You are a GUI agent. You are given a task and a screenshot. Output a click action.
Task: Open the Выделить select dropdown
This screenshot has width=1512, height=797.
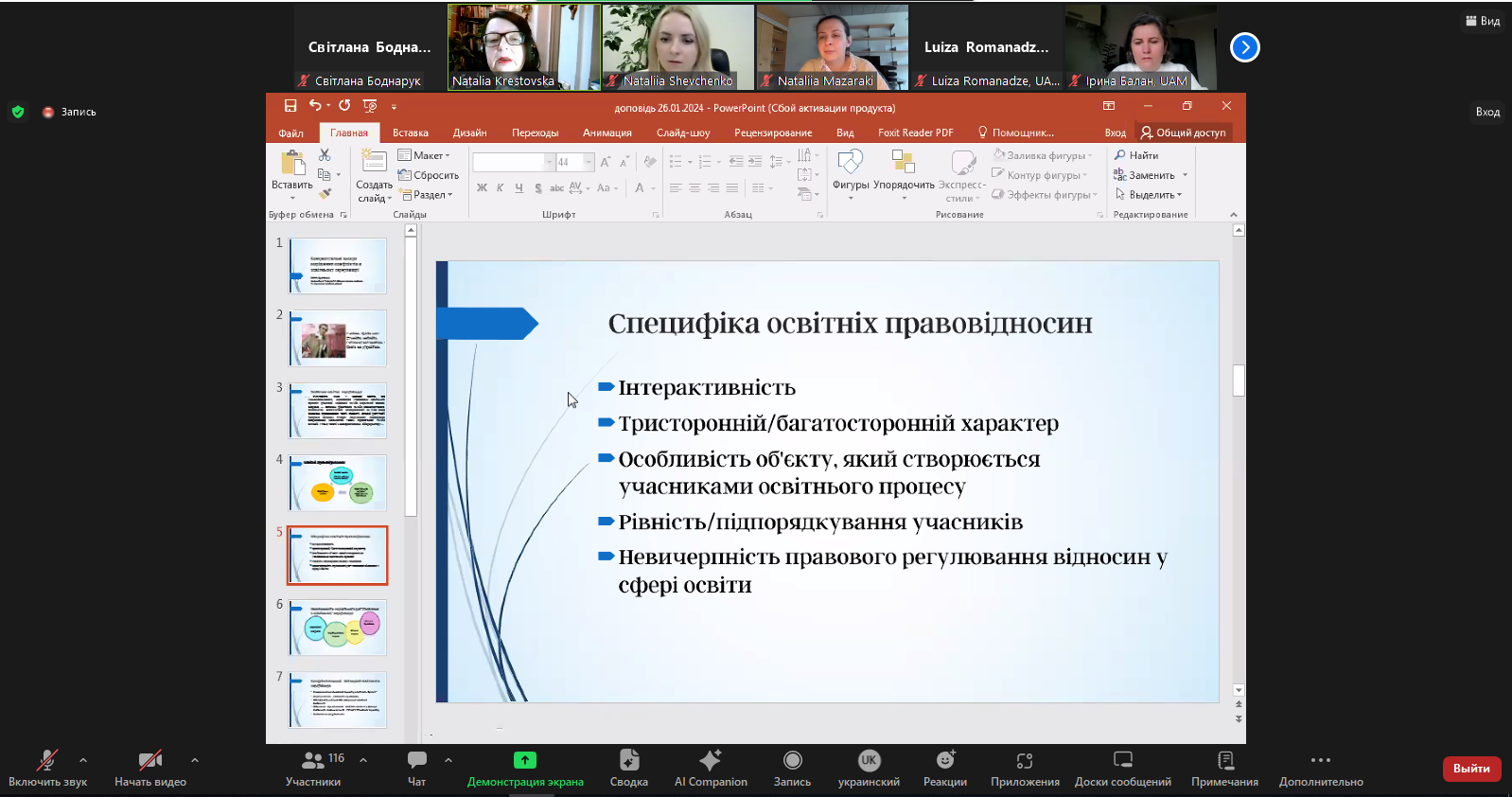click(x=1149, y=195)
